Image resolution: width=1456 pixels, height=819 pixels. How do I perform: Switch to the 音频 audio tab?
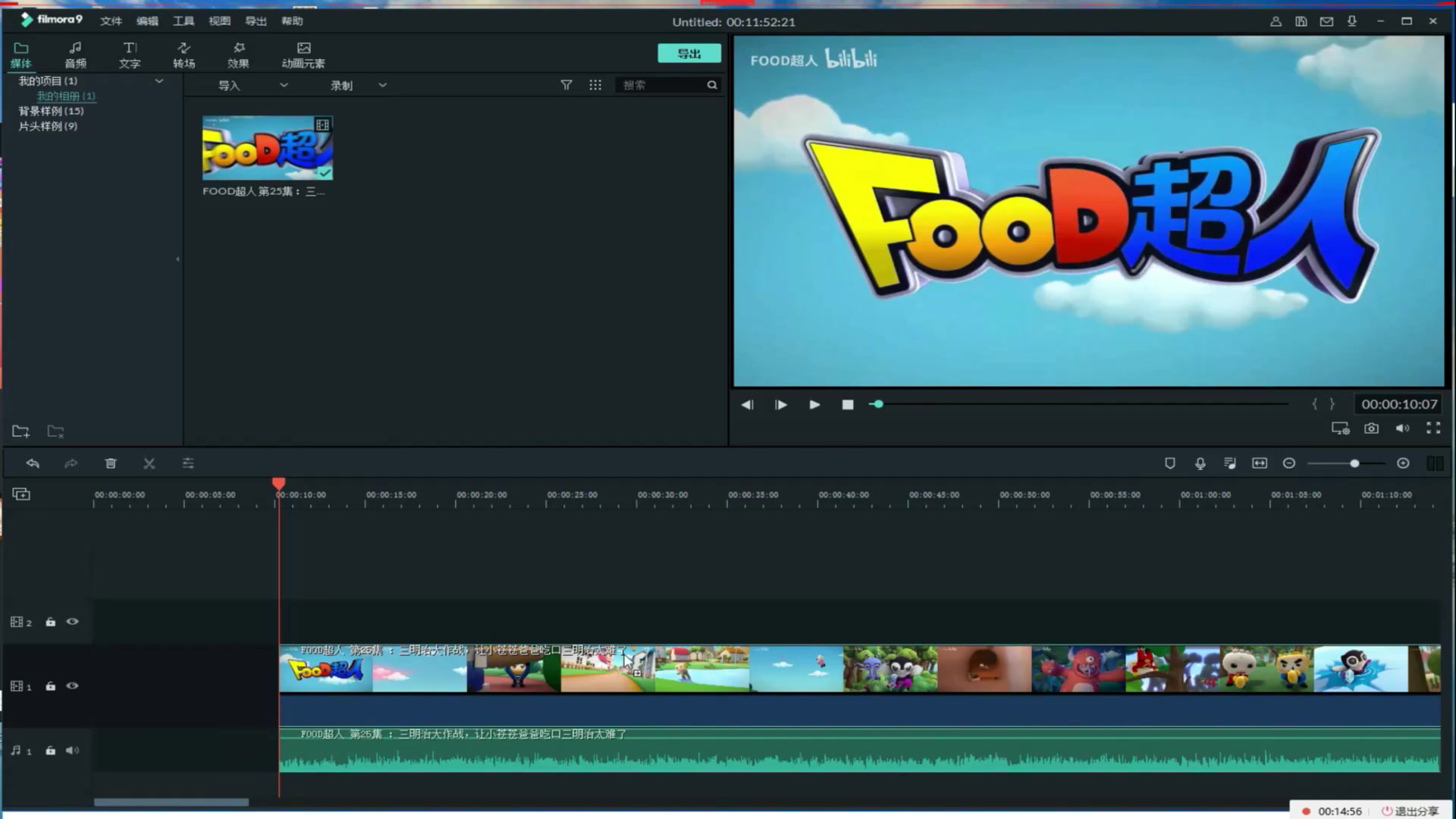click(75, 55)
